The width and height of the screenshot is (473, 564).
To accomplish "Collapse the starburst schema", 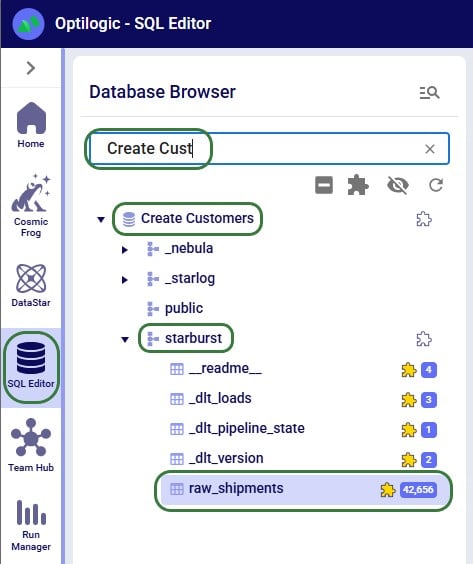I will [125, 339].
